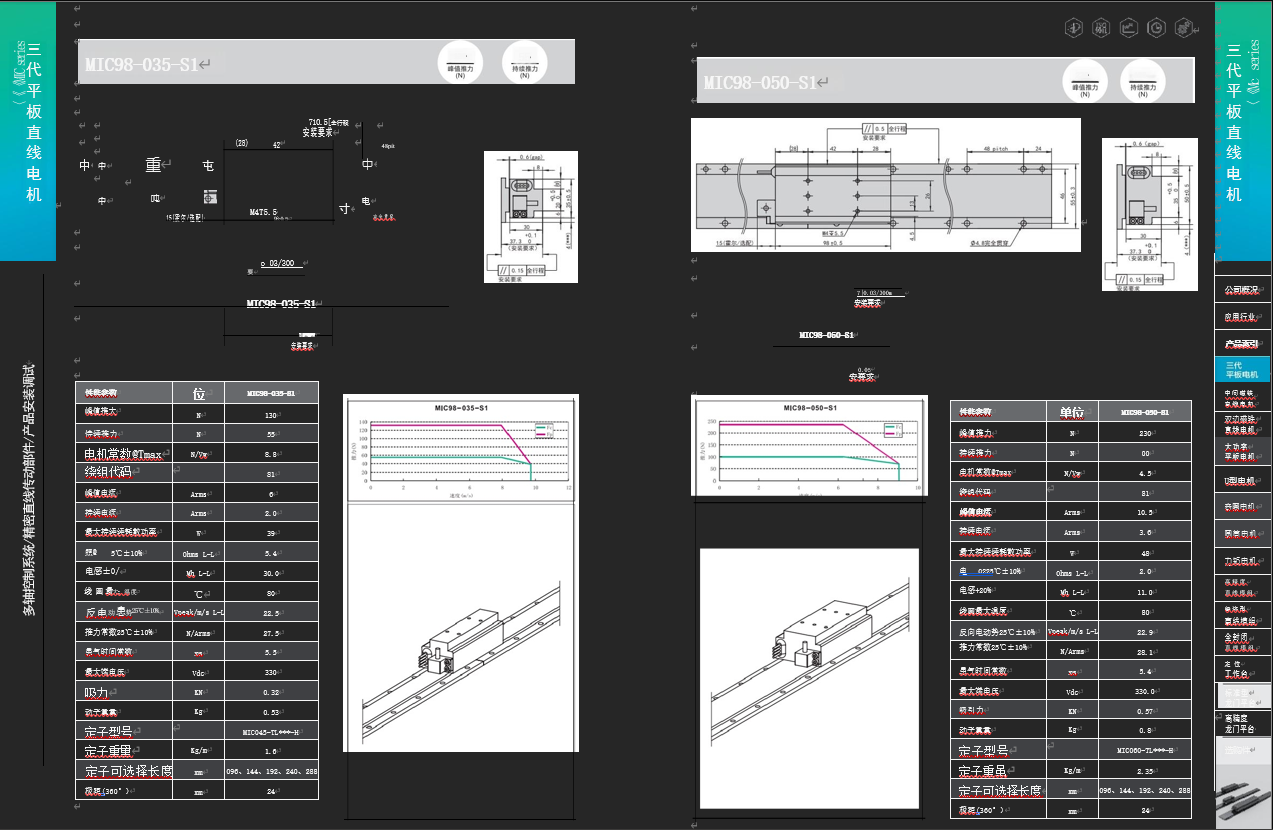Click the MIC98-035-S1 force-speed chart
This screenshot has height=830, width=1273.
(461, 449)
